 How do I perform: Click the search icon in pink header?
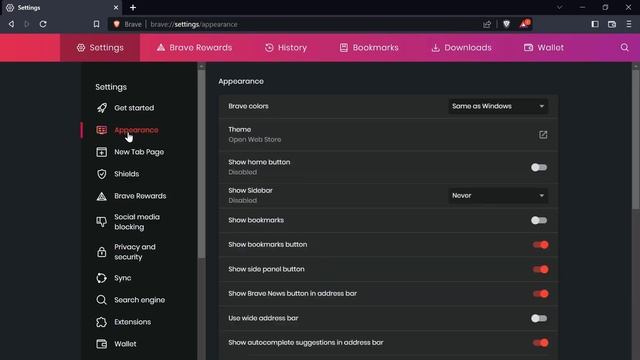point(624,47)
